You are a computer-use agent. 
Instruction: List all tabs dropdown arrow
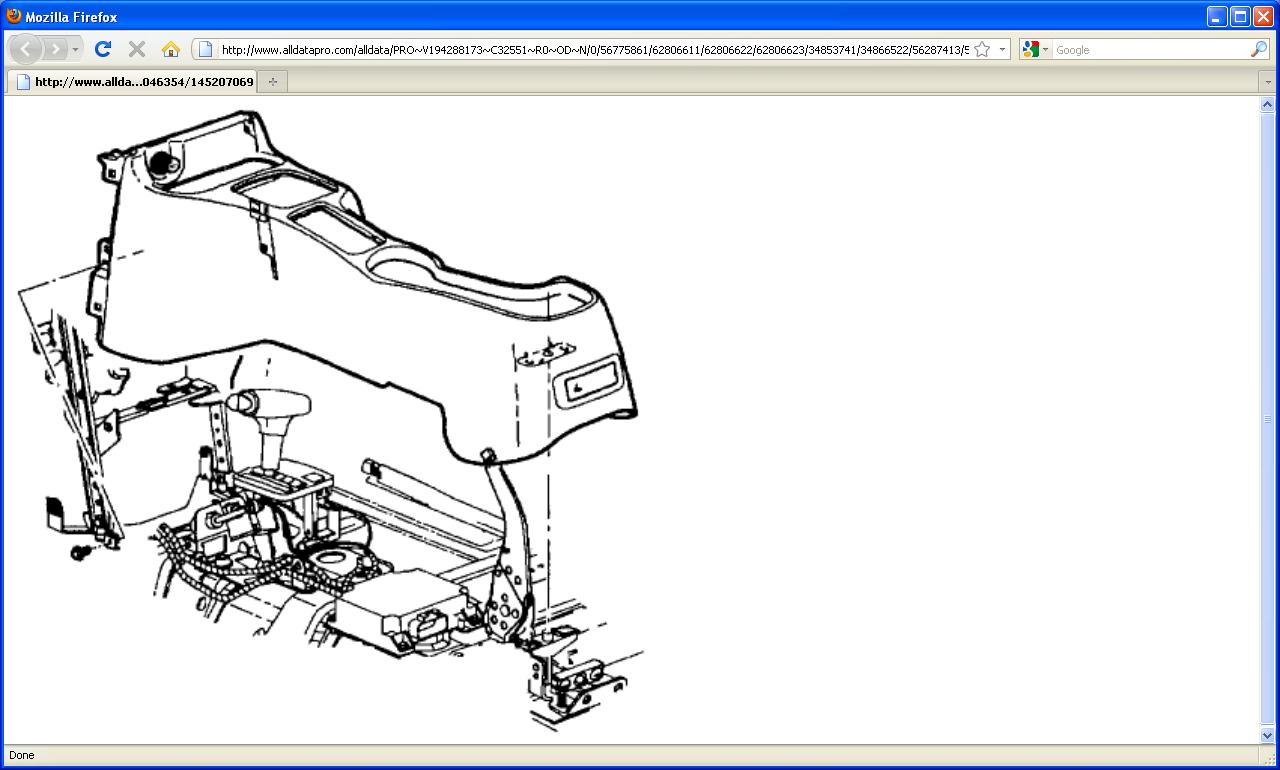(x=1267, y=82)
